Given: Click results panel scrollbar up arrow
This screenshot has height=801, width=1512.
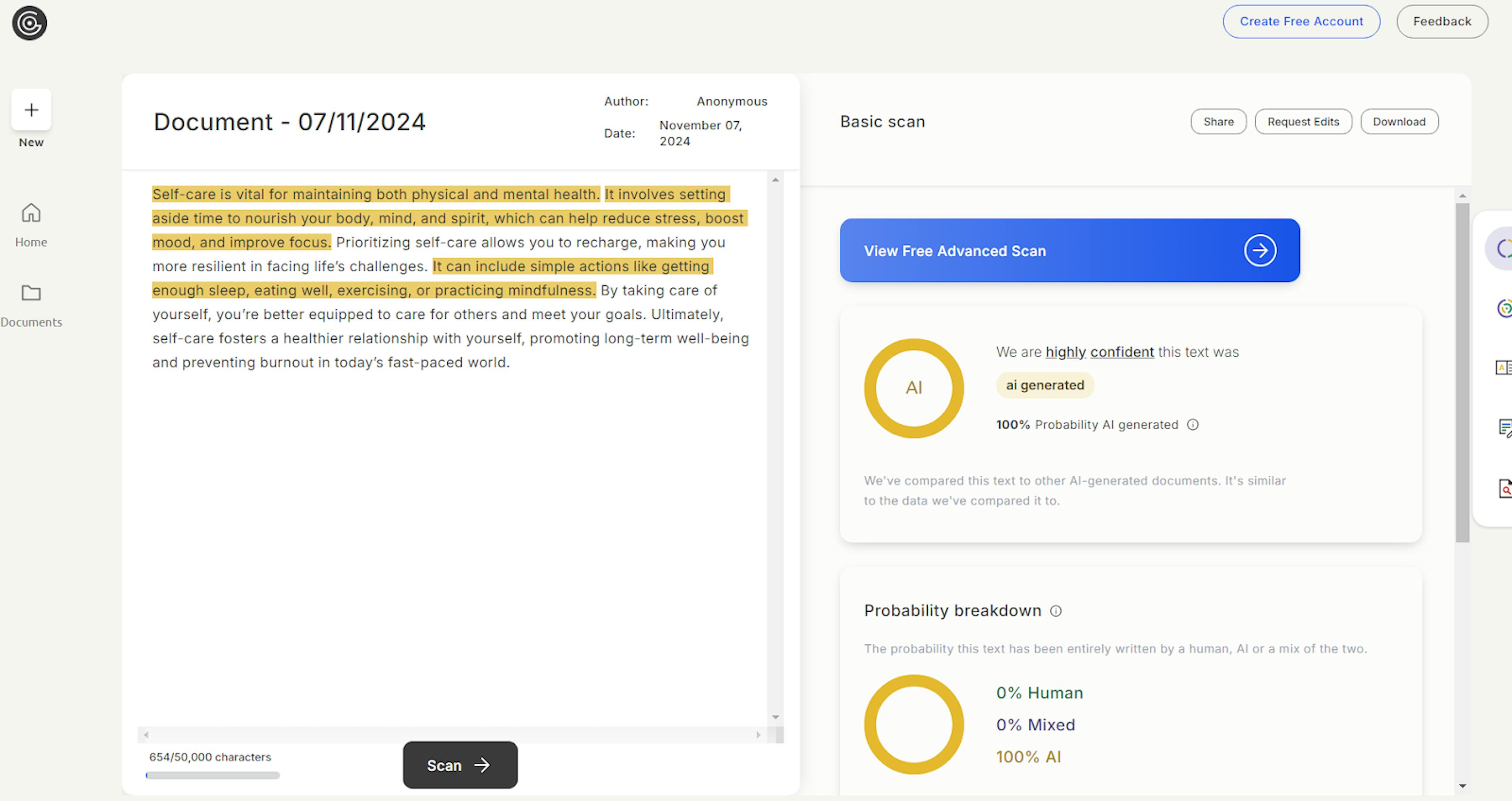Looking at the screenshot, I should [x=1462, y=196].
